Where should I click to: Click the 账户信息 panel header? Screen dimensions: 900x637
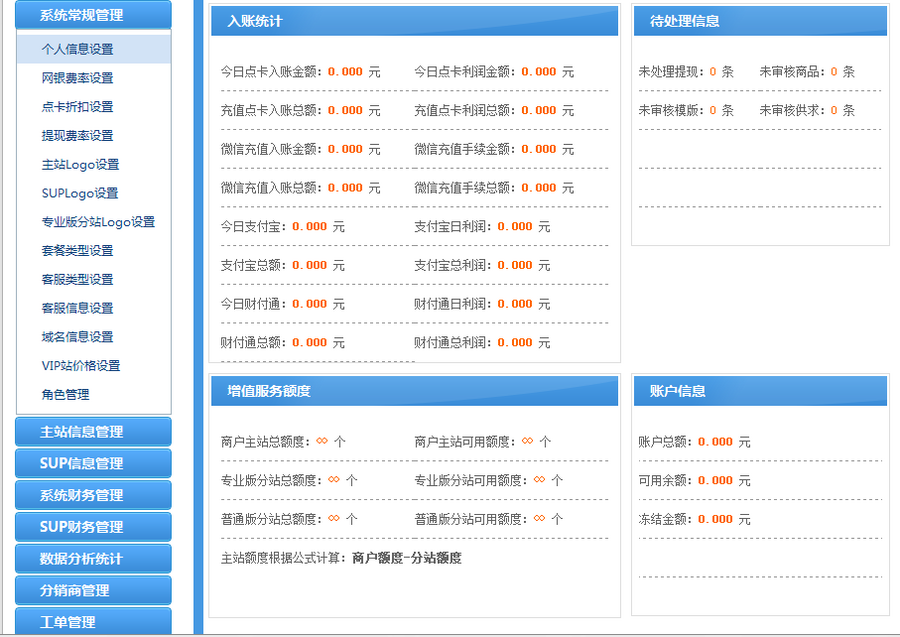[760, 391]
